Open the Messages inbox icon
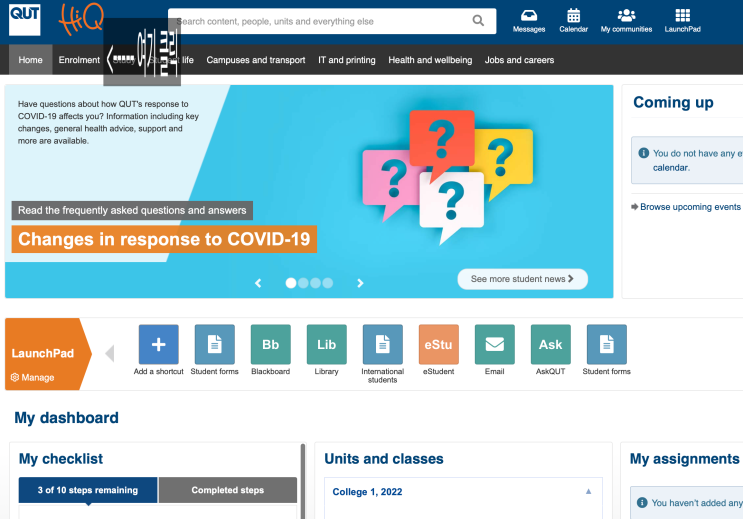The image size is (743, 519). tap(529, 16)
